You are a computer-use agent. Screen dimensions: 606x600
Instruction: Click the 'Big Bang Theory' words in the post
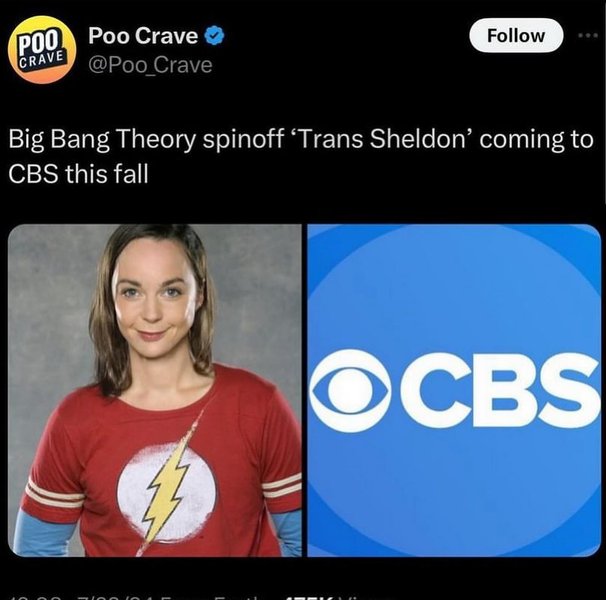[x=102, y=140]
